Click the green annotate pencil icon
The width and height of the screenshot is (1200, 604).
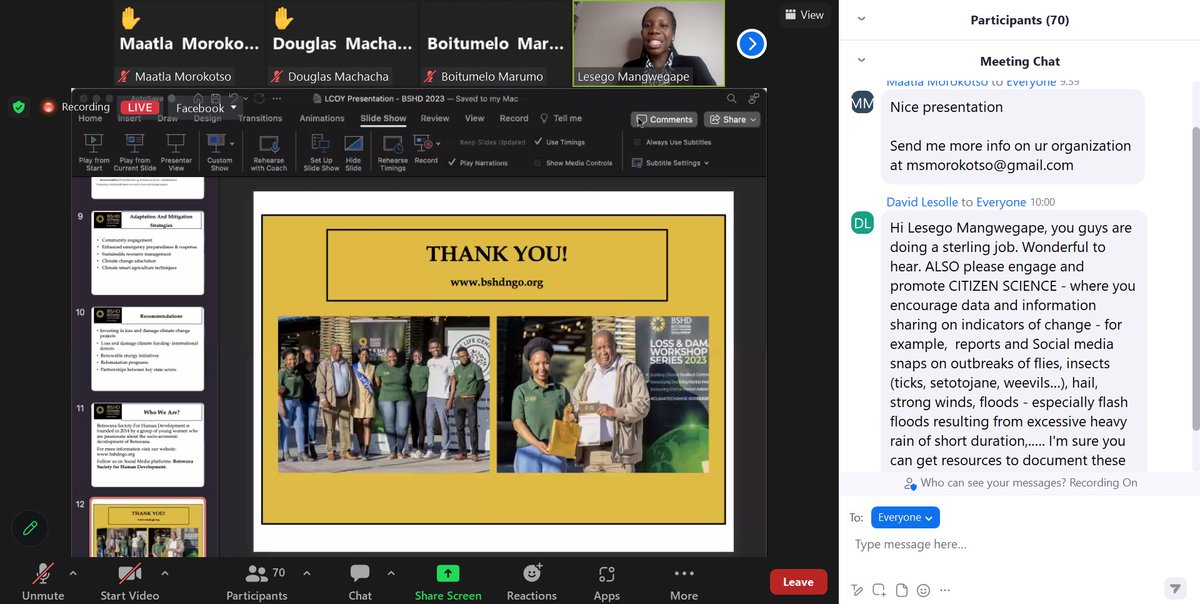(31, 527)
